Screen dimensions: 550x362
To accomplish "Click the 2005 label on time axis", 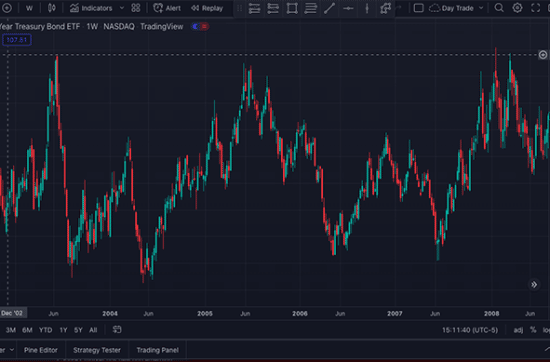I will (x=205, y=314).
